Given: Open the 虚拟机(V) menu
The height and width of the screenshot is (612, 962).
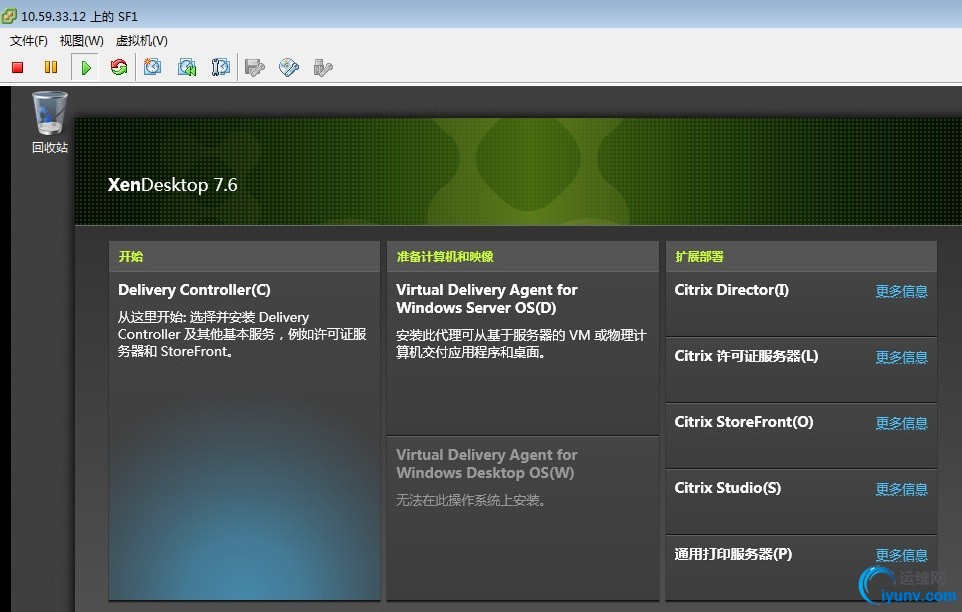Looking at the screenshot, I should pos(142,40).
